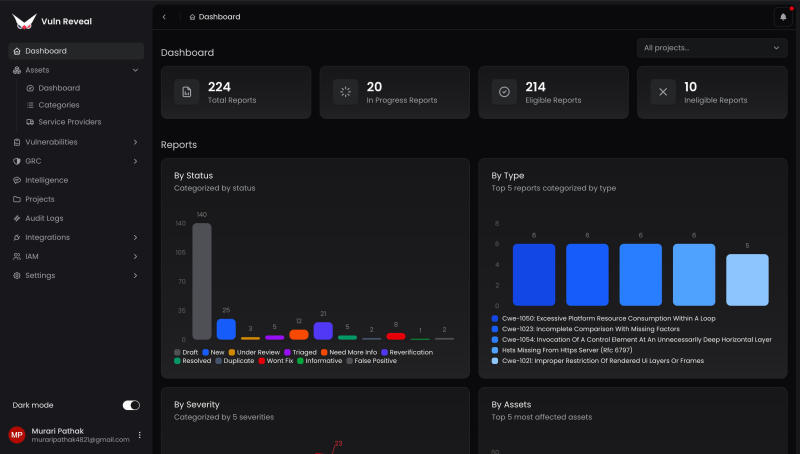Click the Cwe-1021 light blue legend swatch
The height and width of the screenshot is (454, 800).
tap(494, 361)
